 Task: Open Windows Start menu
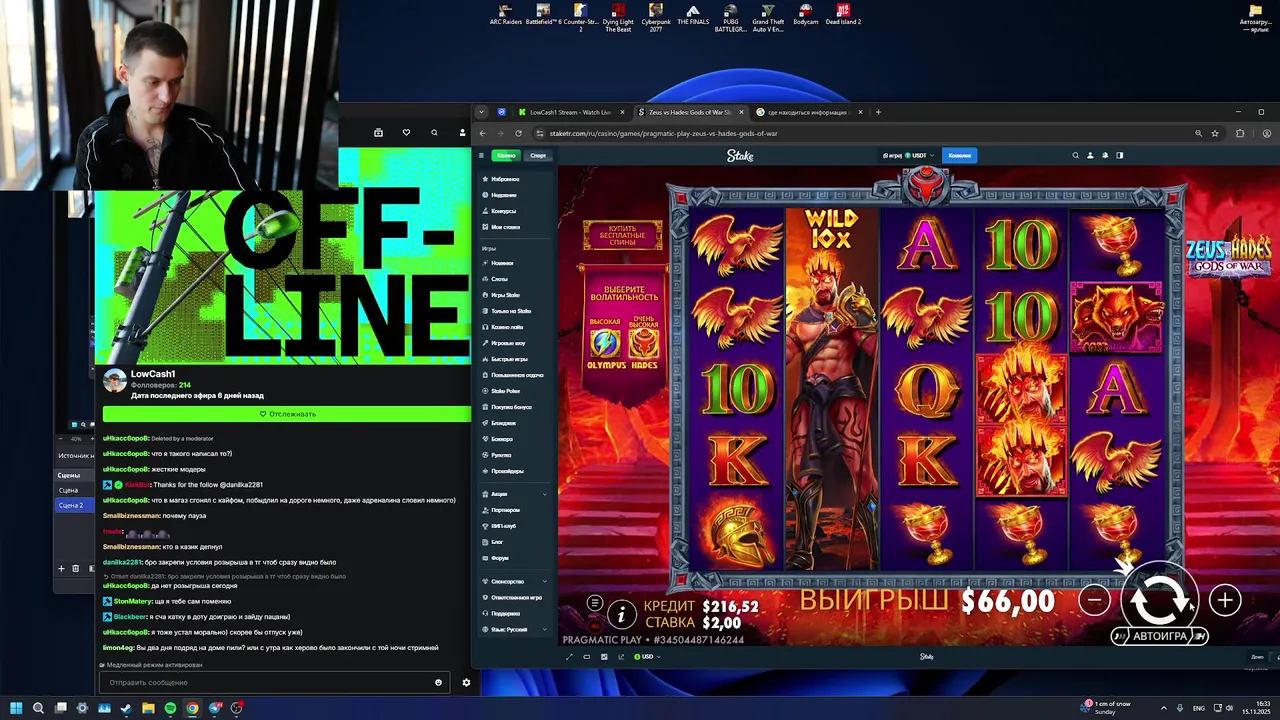click(16, 708)
